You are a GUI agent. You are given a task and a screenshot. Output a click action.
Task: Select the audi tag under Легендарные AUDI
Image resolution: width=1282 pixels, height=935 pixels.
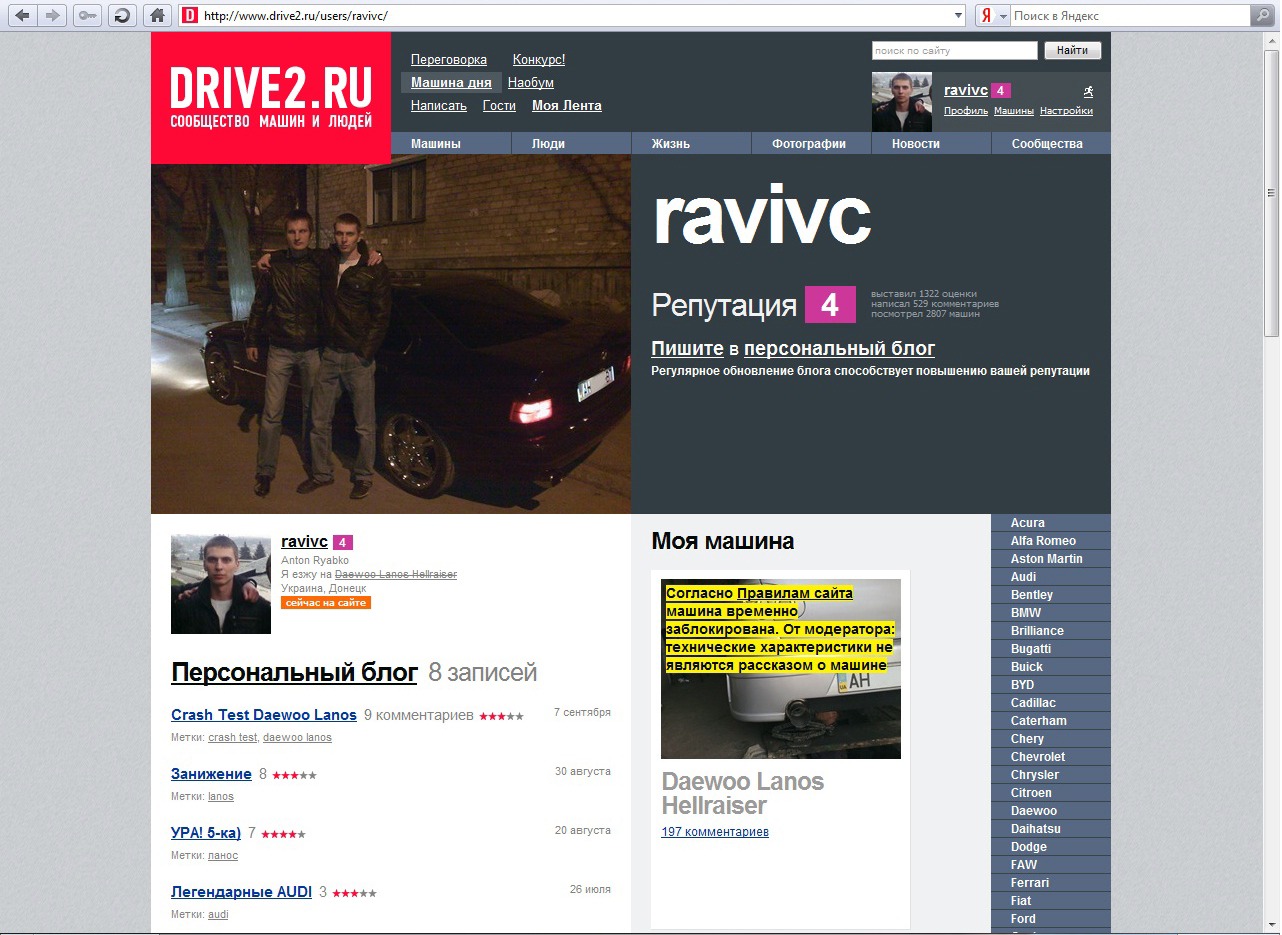[x=218, y=915]
